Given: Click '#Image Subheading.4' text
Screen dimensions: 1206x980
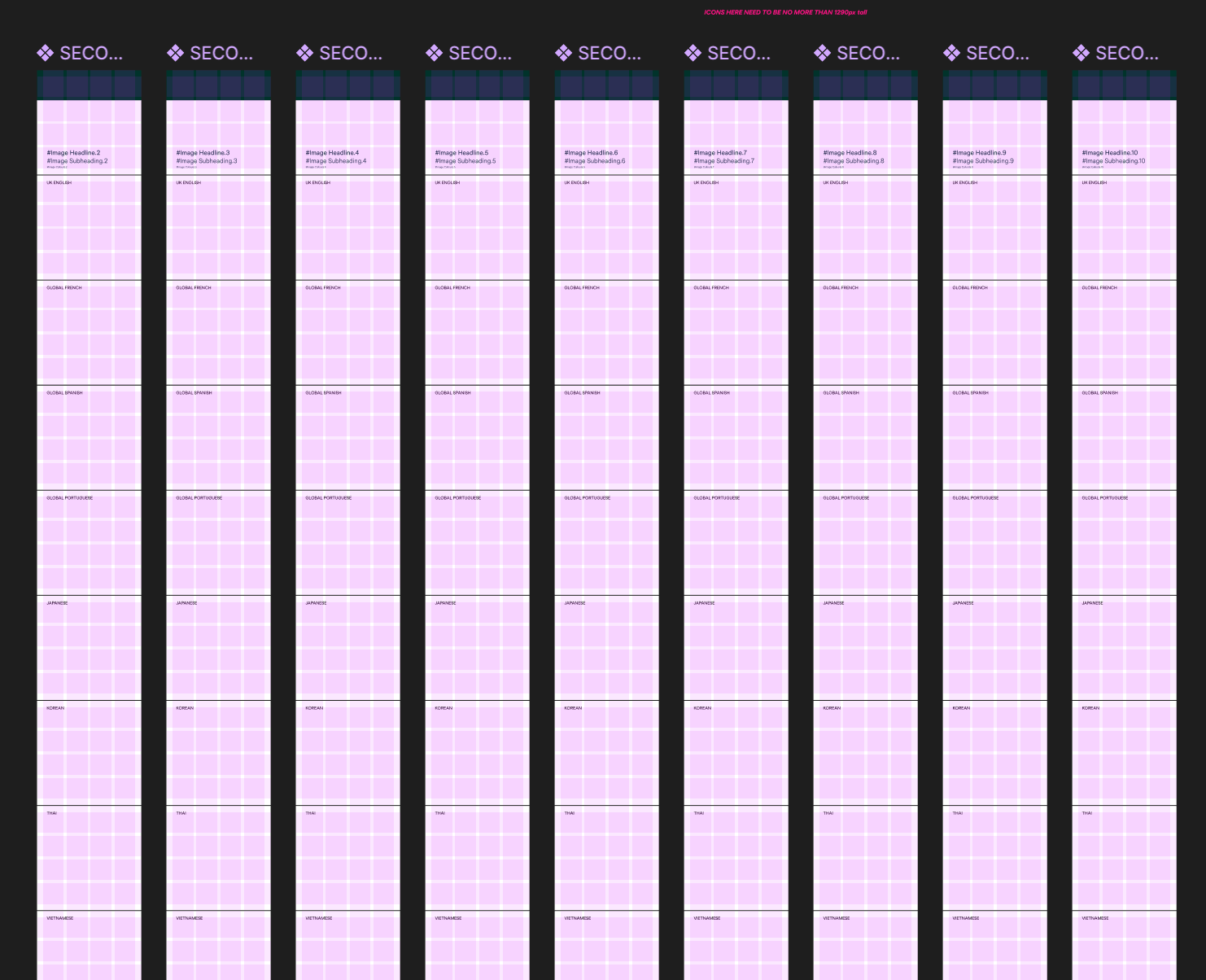Looking at the screenshot, I should click(x=336, y=161).
